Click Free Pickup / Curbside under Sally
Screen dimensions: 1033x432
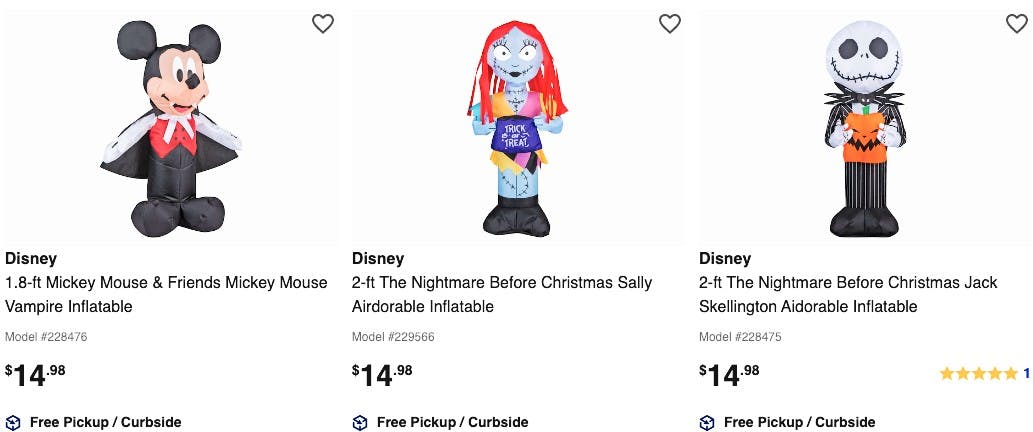453,422
